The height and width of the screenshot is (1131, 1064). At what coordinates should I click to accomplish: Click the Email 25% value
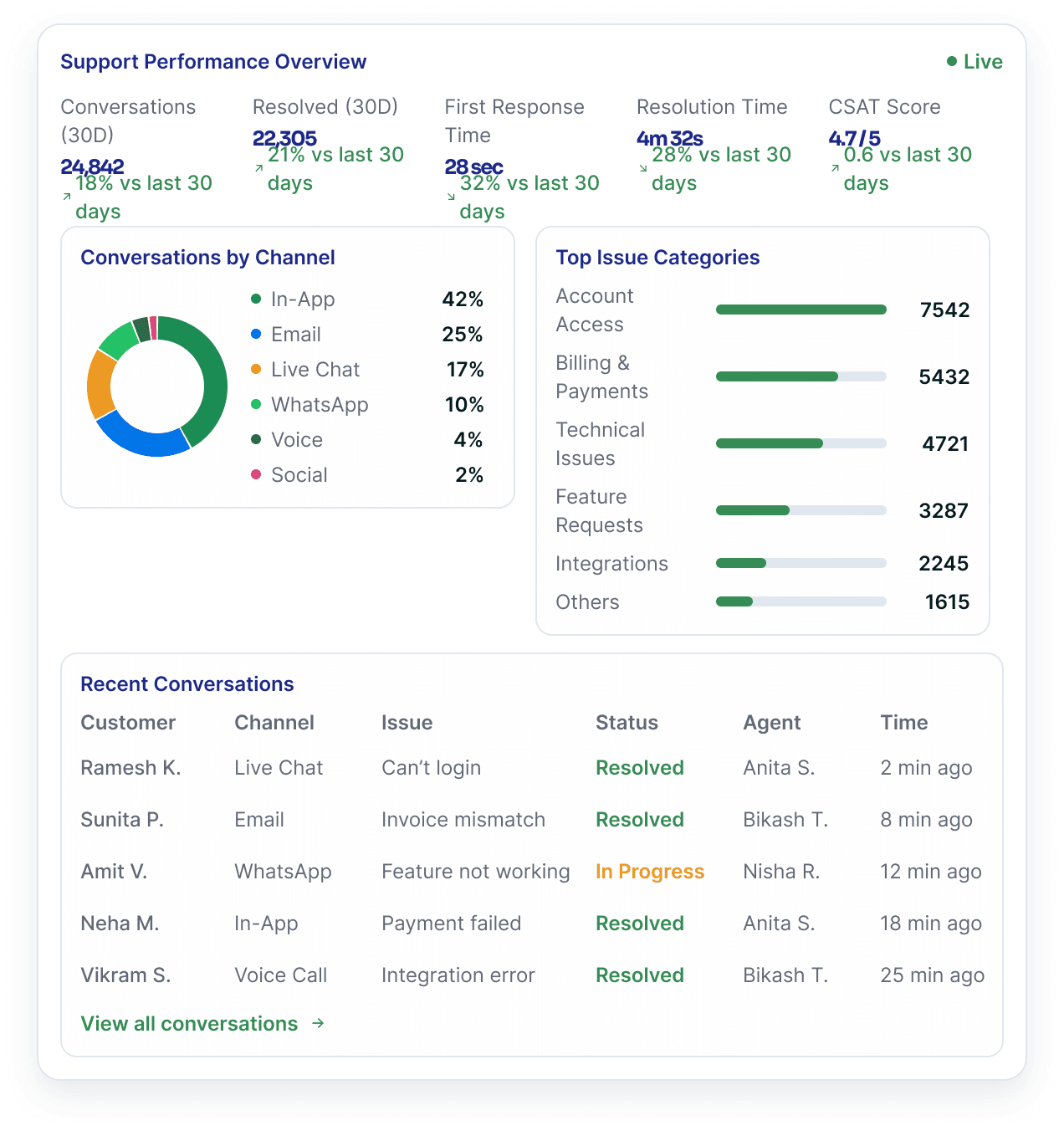pos(463,334)
